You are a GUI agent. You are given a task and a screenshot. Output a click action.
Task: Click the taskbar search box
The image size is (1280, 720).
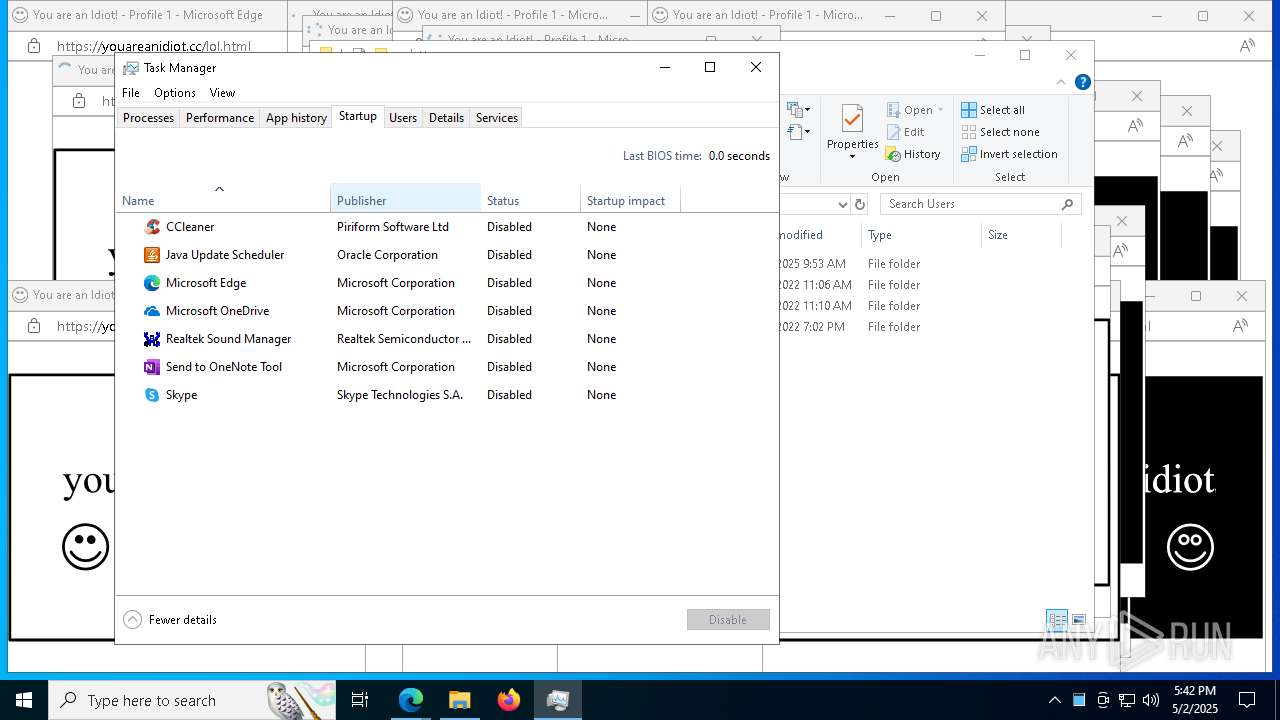(192, 700)
